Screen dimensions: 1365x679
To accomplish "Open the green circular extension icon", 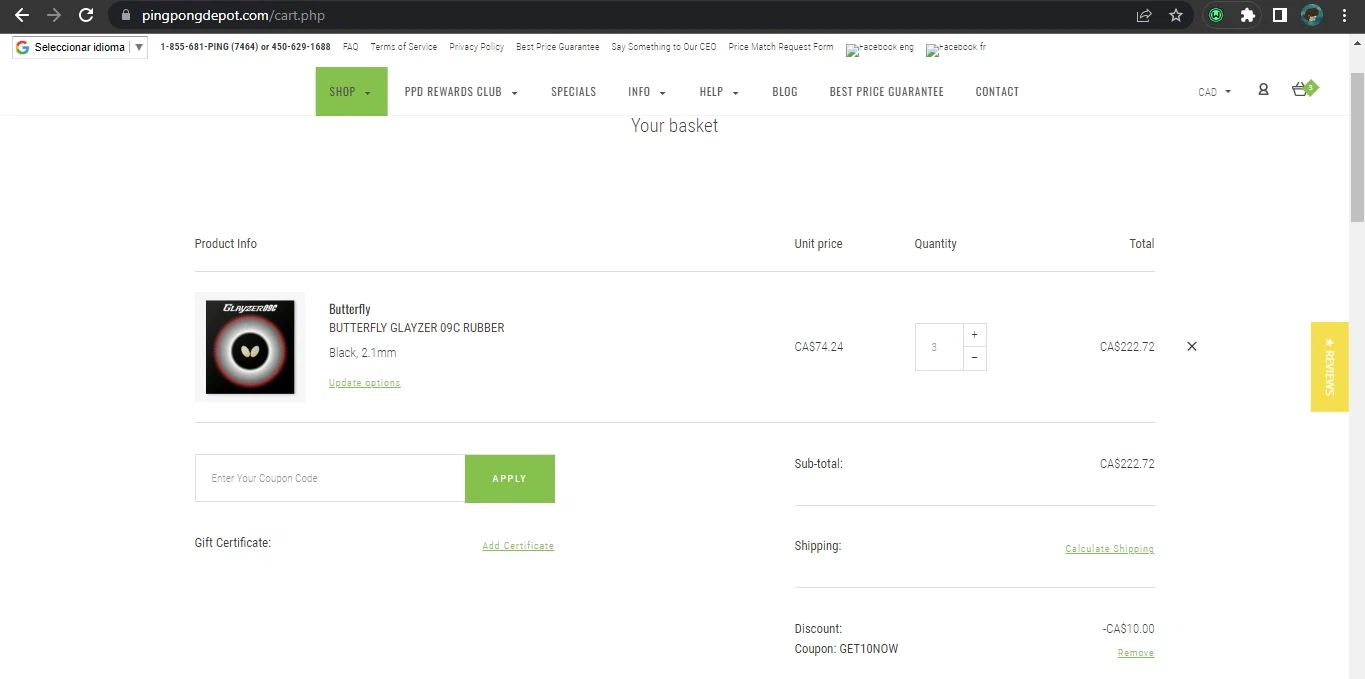I will [x=1216, y=15].
